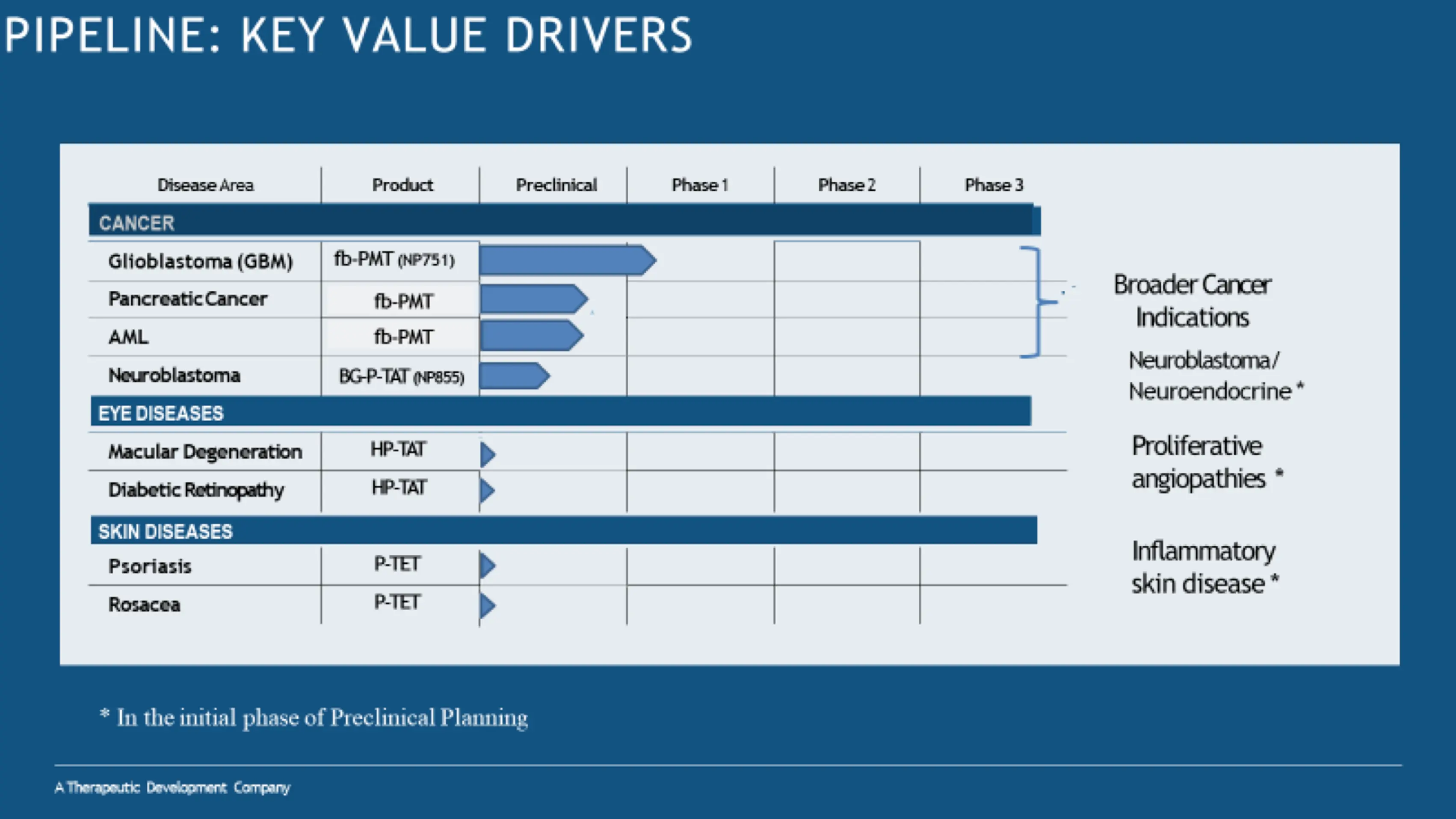The width and height of the screenshot is (1456, 819).
Task: Click the Preclinical column header
Action: [556, 185]
